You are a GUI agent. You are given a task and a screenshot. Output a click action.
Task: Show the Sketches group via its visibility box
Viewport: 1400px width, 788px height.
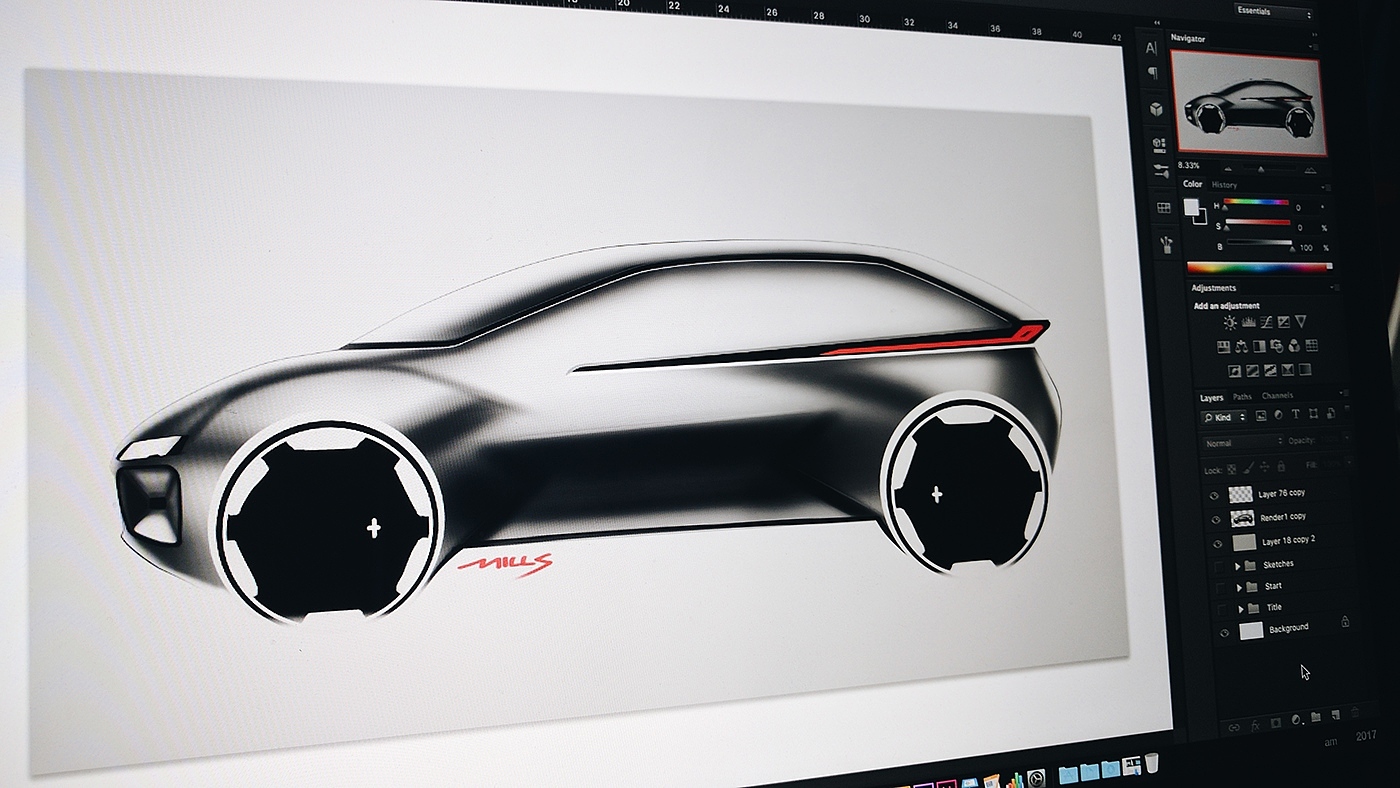pyautogui.click(x=1218, y=567)
